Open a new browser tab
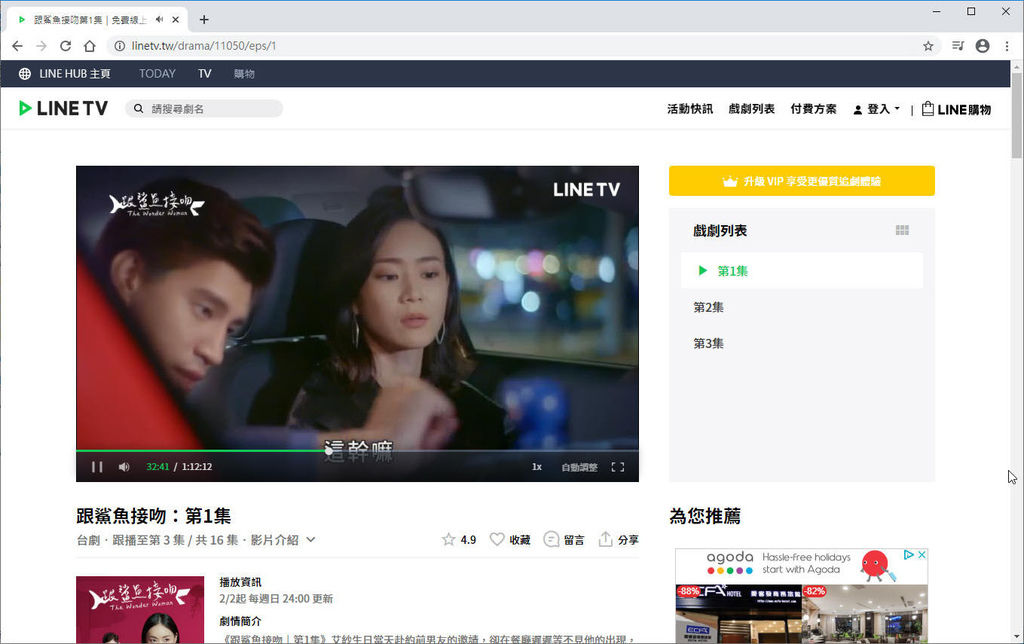The width and height of the screenshot is (1024, 644). 204,20
